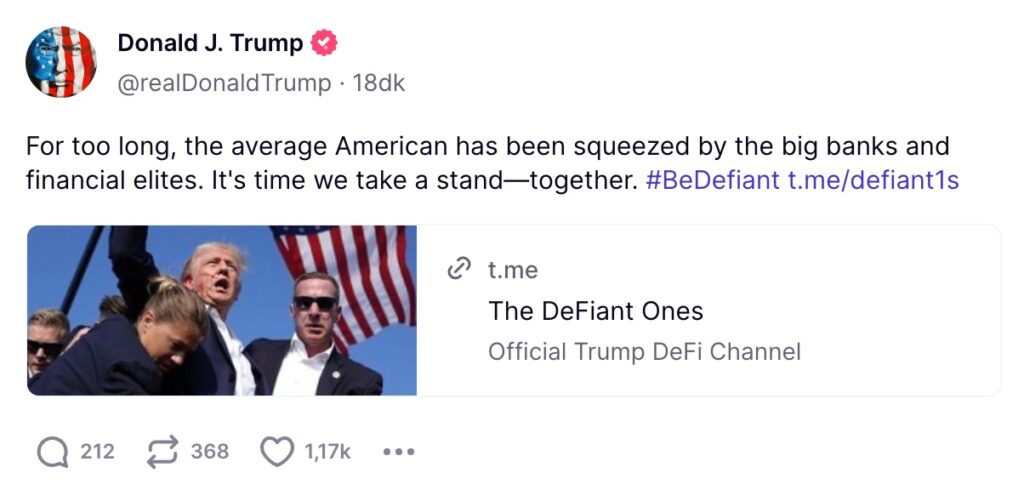Like the post with the heart icon
This screenshot has width=1024, height=490.
276,452
